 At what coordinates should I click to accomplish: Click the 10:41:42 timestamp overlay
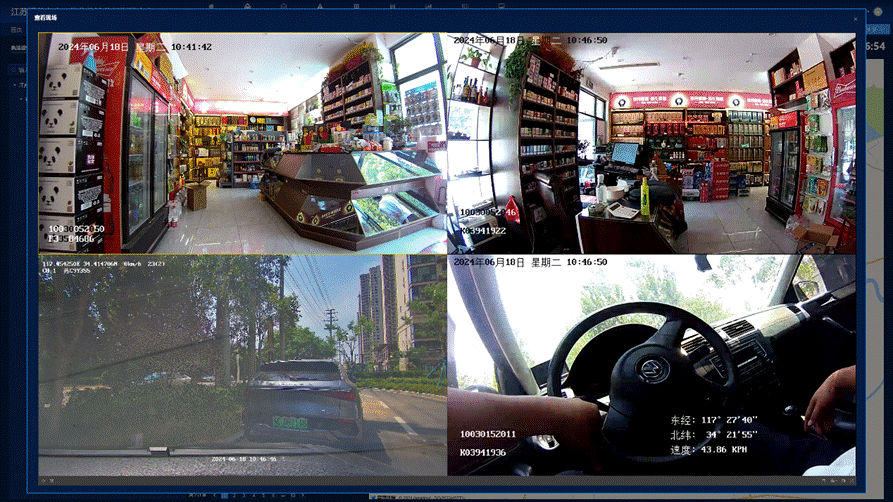191,47
